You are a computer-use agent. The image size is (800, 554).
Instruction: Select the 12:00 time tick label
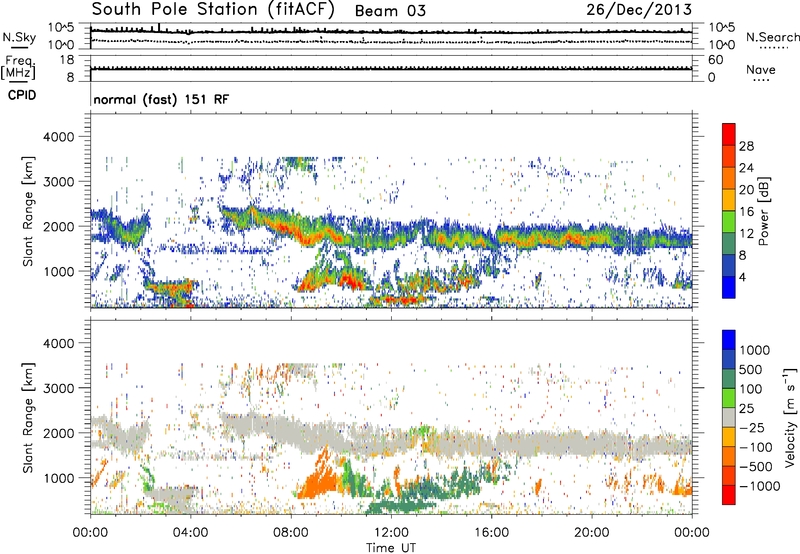point(391,533)
